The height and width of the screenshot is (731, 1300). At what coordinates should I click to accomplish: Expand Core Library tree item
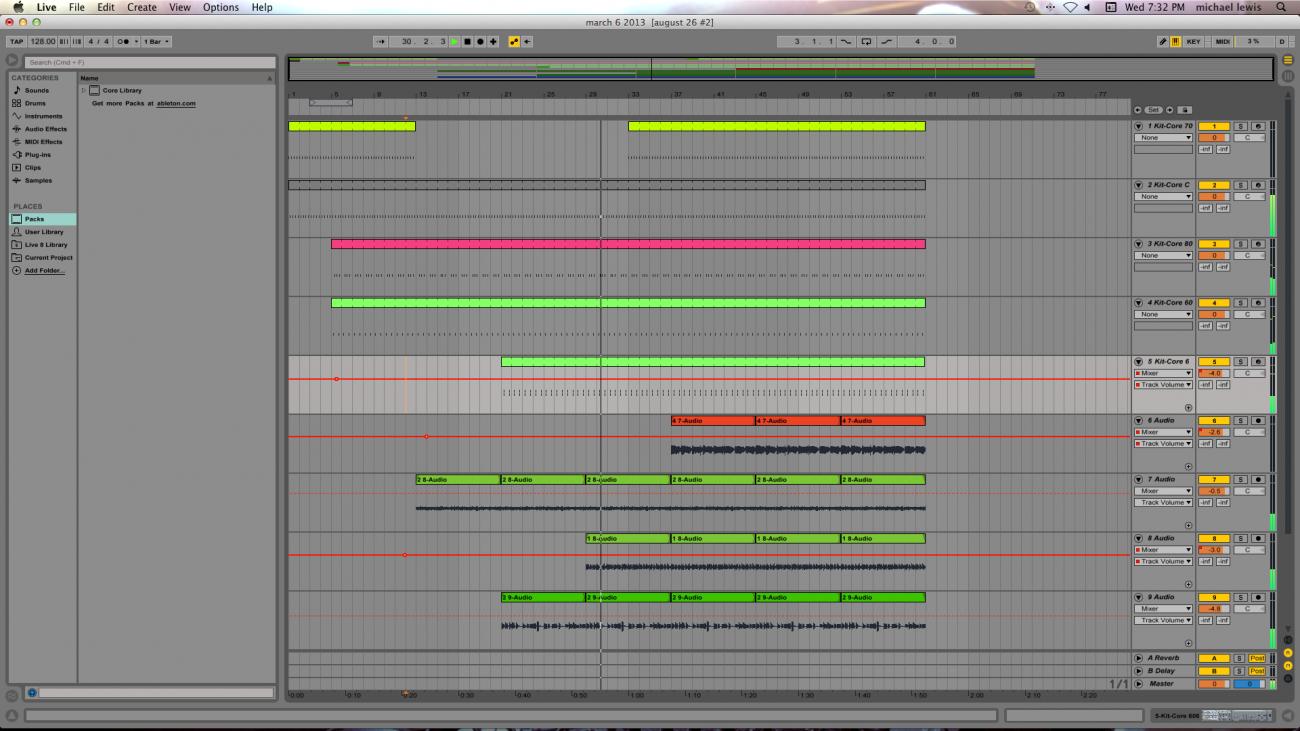(x=83, y=91)
